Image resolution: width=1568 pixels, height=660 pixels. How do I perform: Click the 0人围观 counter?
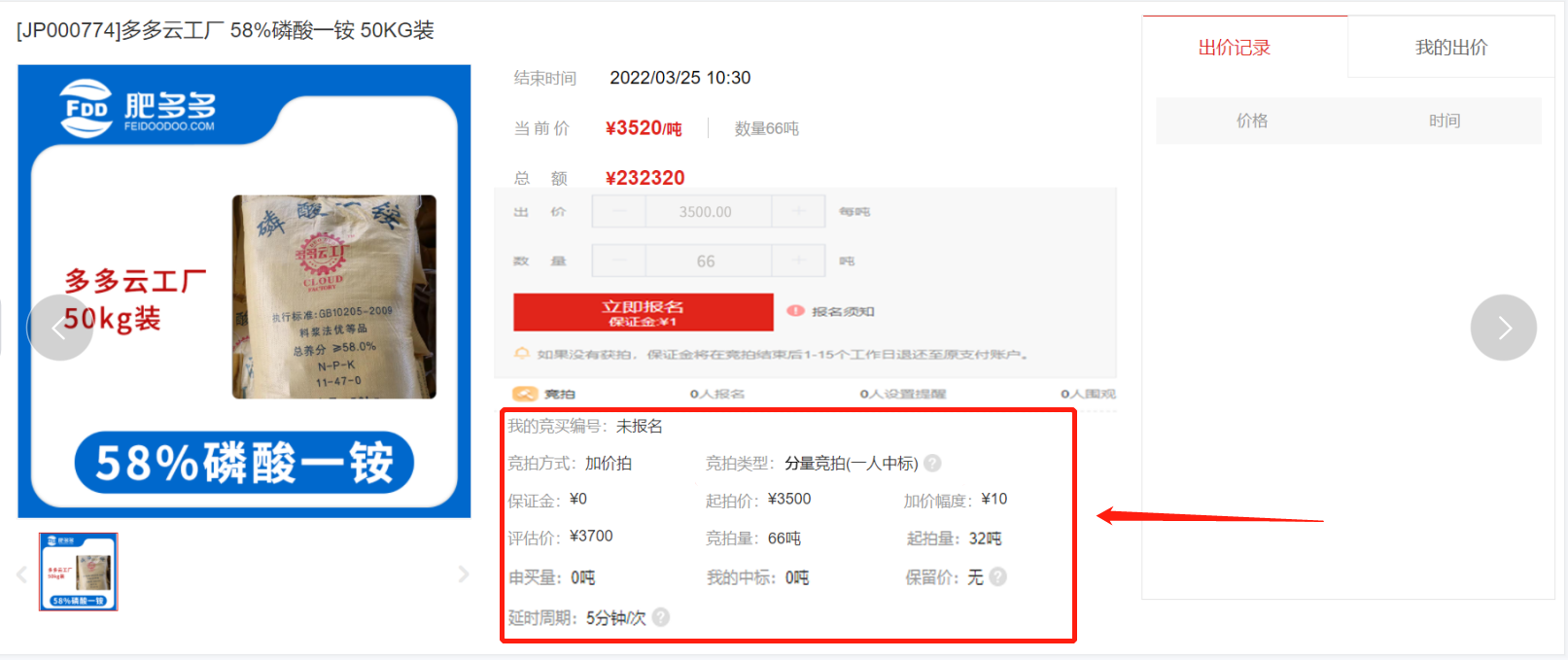1088,394
